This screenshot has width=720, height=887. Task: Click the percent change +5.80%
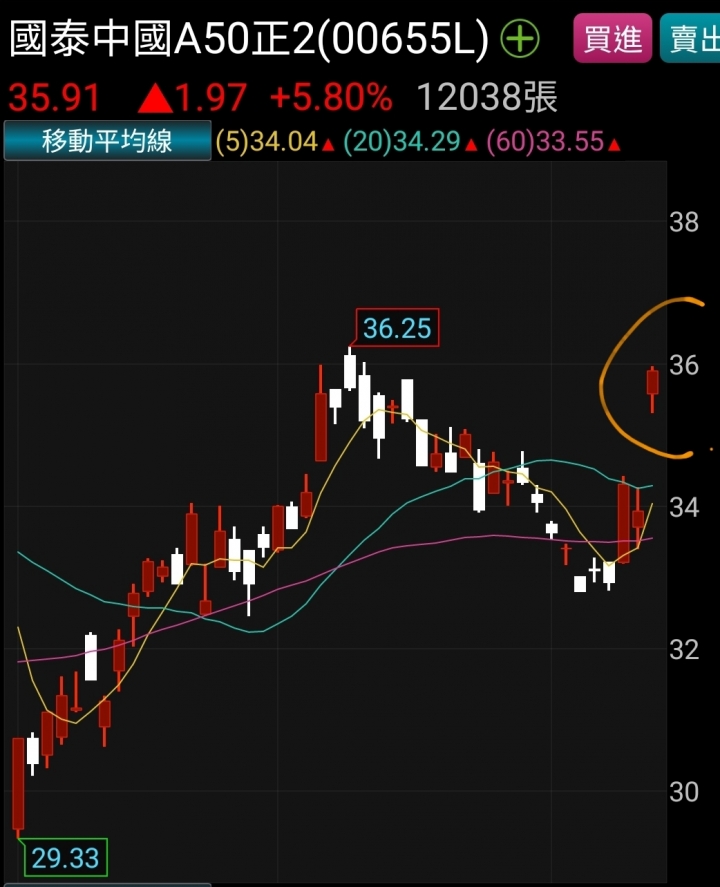tap(331, 97)
